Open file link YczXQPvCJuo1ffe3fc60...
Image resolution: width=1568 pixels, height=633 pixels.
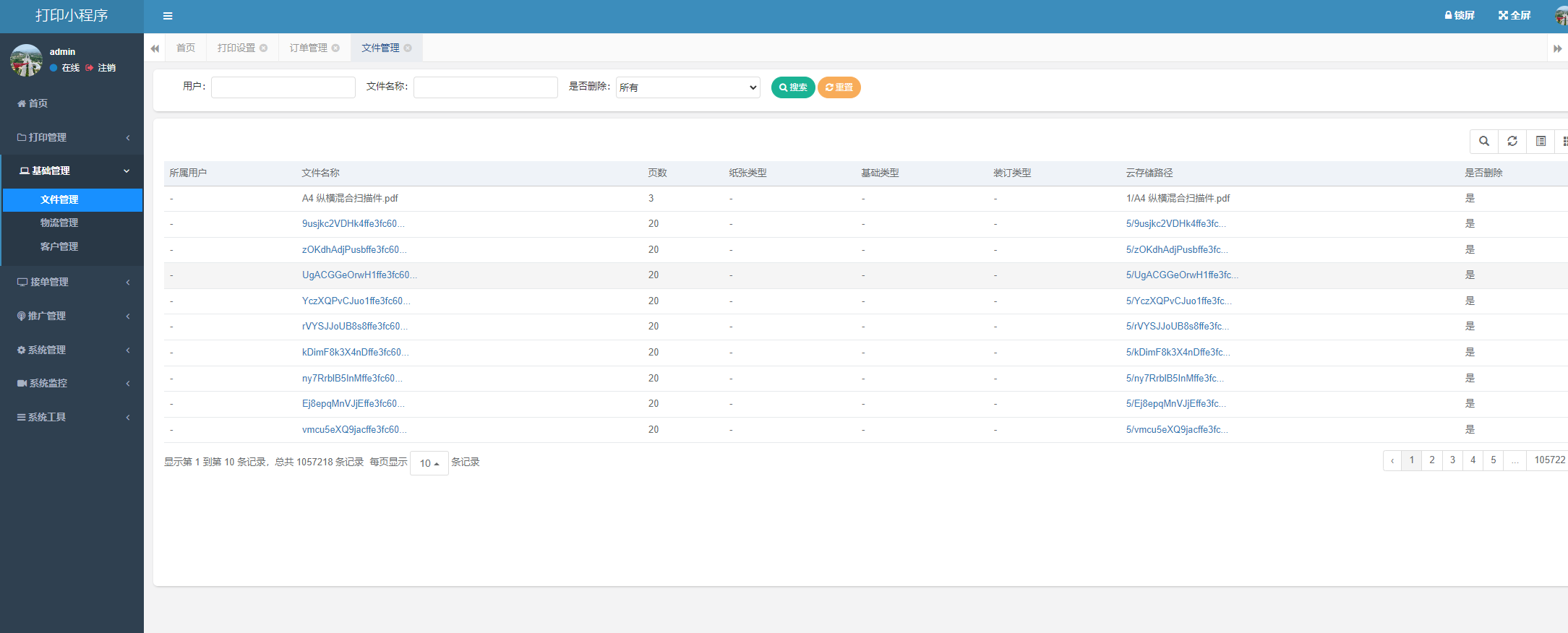356,301
